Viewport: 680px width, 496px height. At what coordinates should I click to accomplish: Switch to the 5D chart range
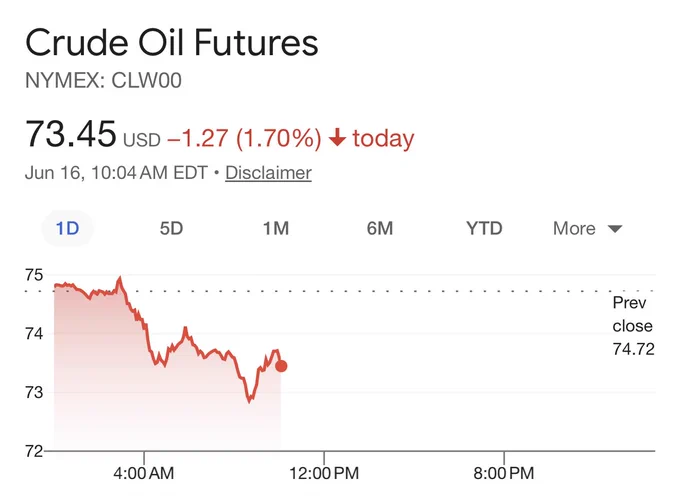click(x=171, y=228)
